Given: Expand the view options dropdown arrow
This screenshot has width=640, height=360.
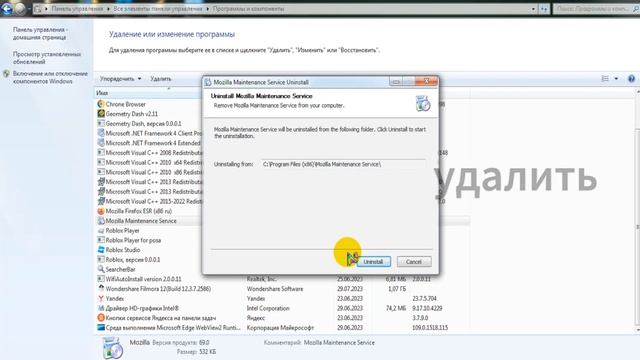Looking at the screenshot, I should [x=616, y=79].
